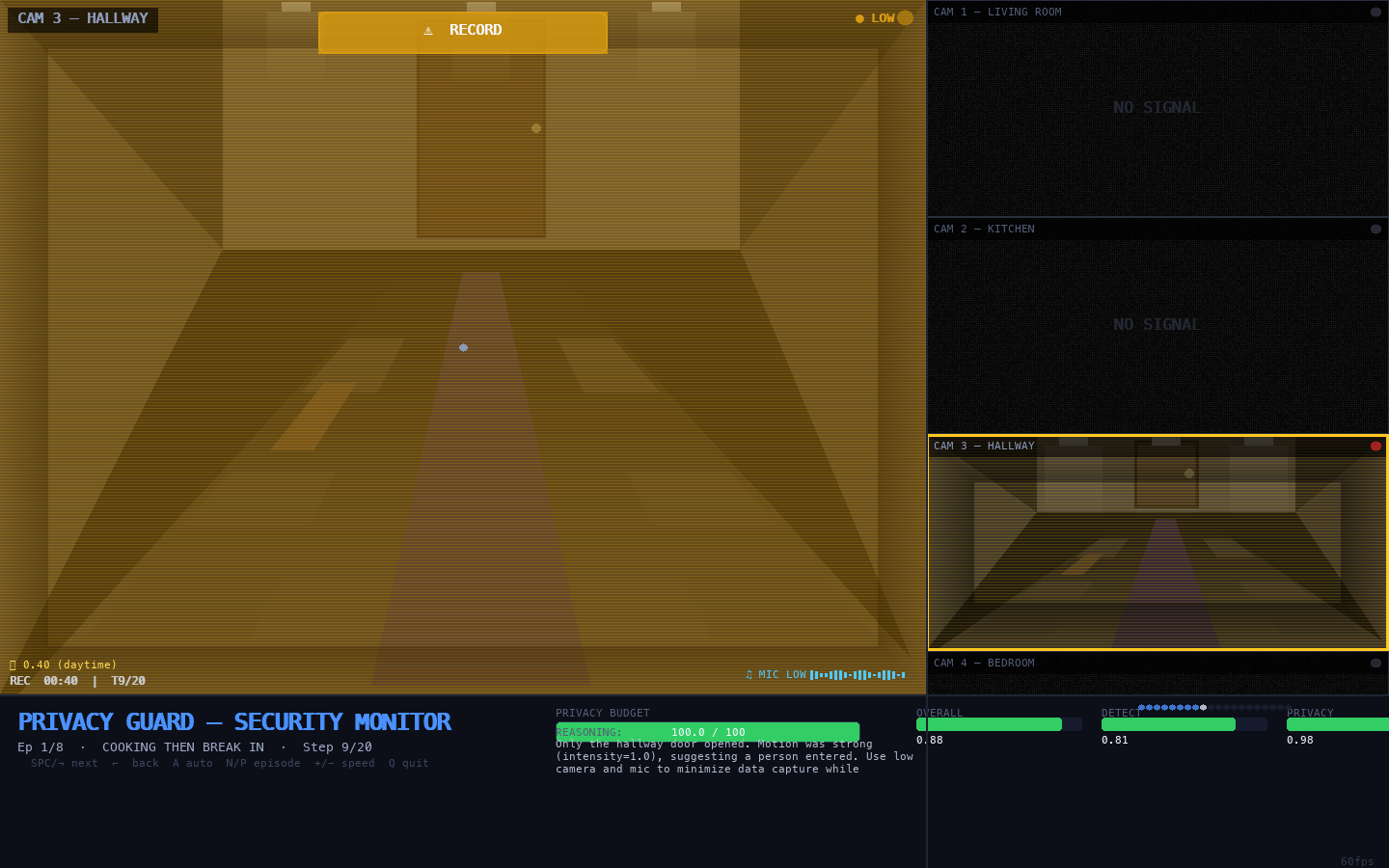Viewport: 1389px width, 868px height.
Task: Click the warning icon in the RECORD banner
Action: point(428,31)
